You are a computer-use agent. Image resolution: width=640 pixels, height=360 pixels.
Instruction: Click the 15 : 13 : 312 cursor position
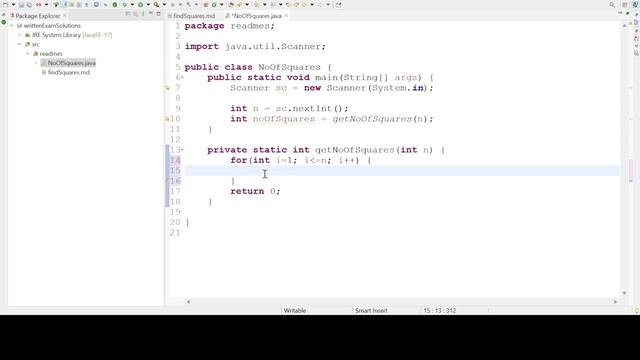click(x=440, y=311)
